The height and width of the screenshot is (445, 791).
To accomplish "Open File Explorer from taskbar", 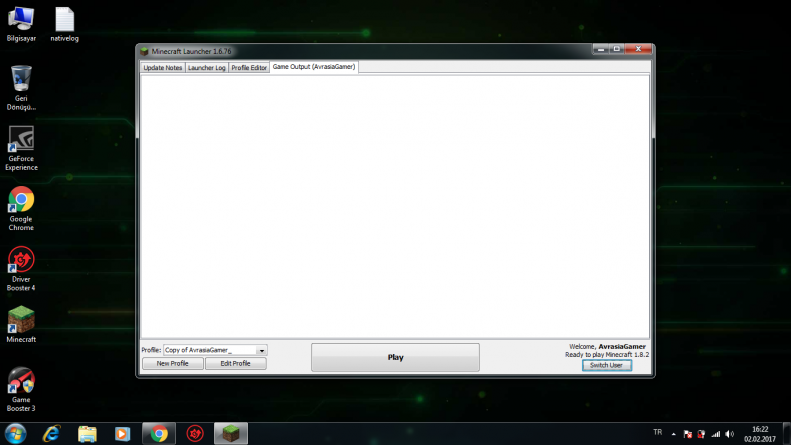I will coord(87,434).
